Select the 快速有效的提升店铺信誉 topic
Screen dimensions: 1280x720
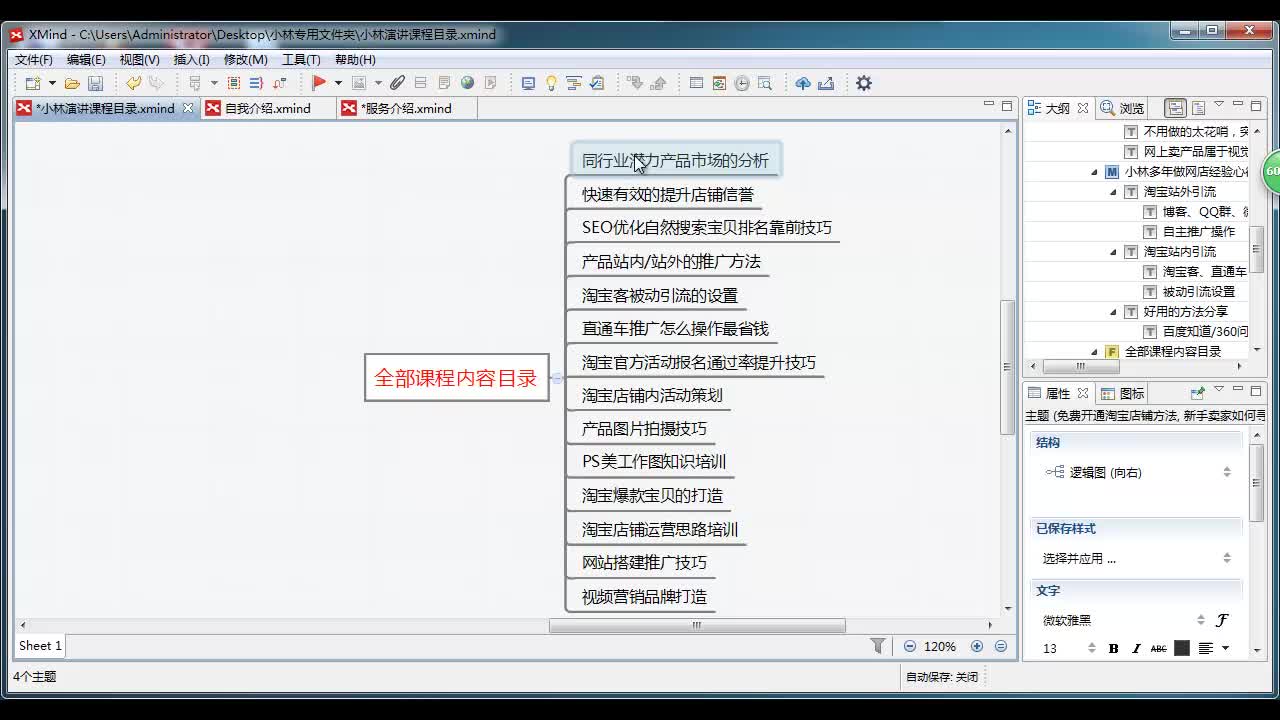tap(668, 194)
